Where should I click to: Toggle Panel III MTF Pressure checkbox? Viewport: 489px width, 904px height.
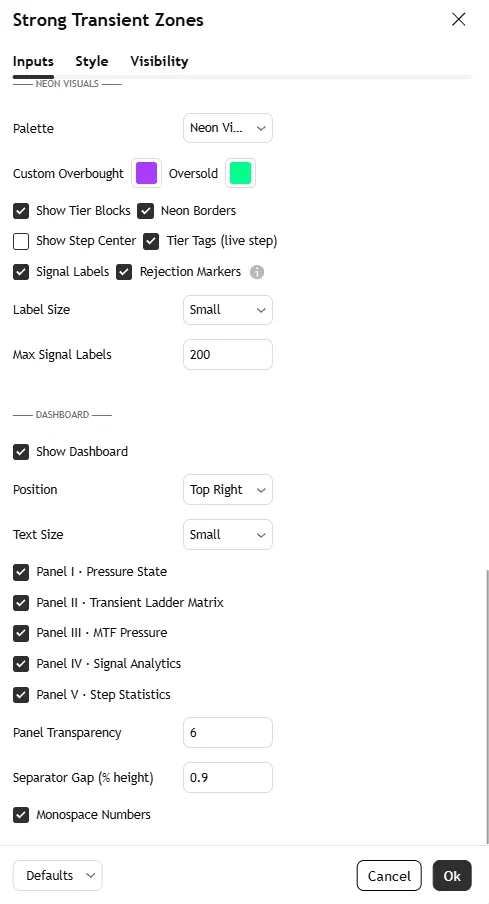[21, 633]
